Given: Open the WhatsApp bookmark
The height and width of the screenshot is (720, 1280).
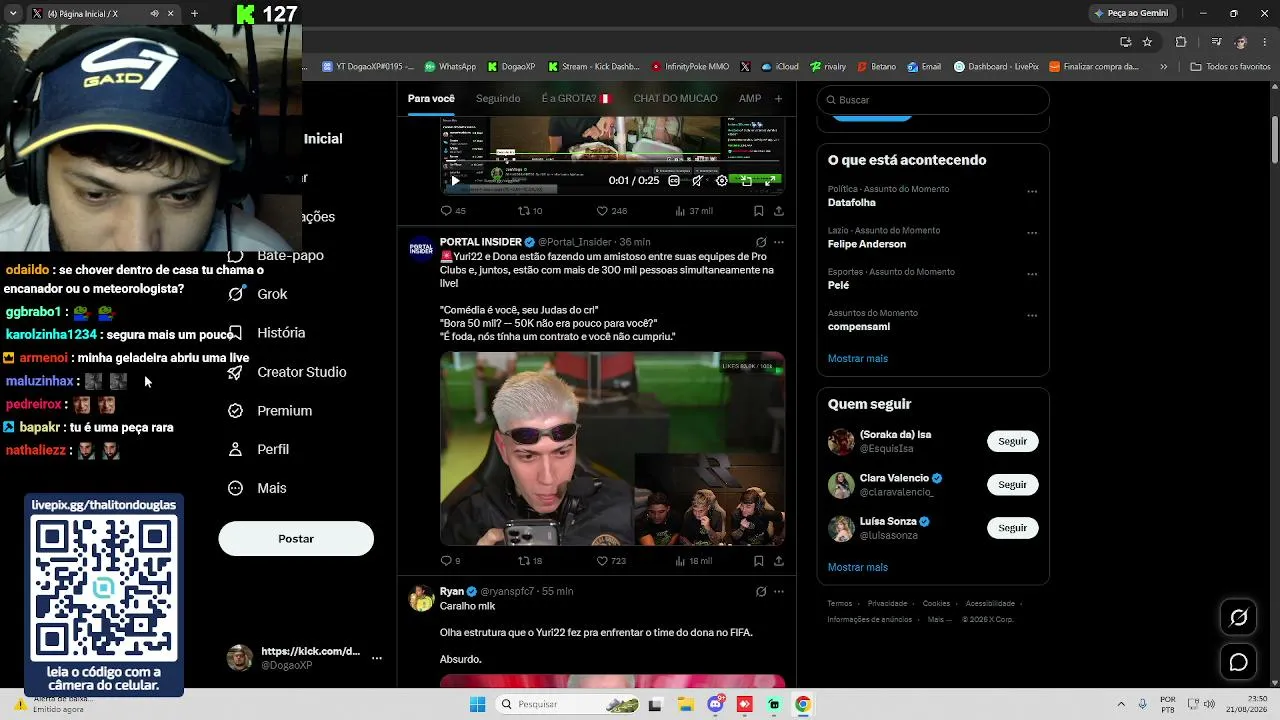Looking at the screenshot, I should pyautogui.click(x=450, y=67).
